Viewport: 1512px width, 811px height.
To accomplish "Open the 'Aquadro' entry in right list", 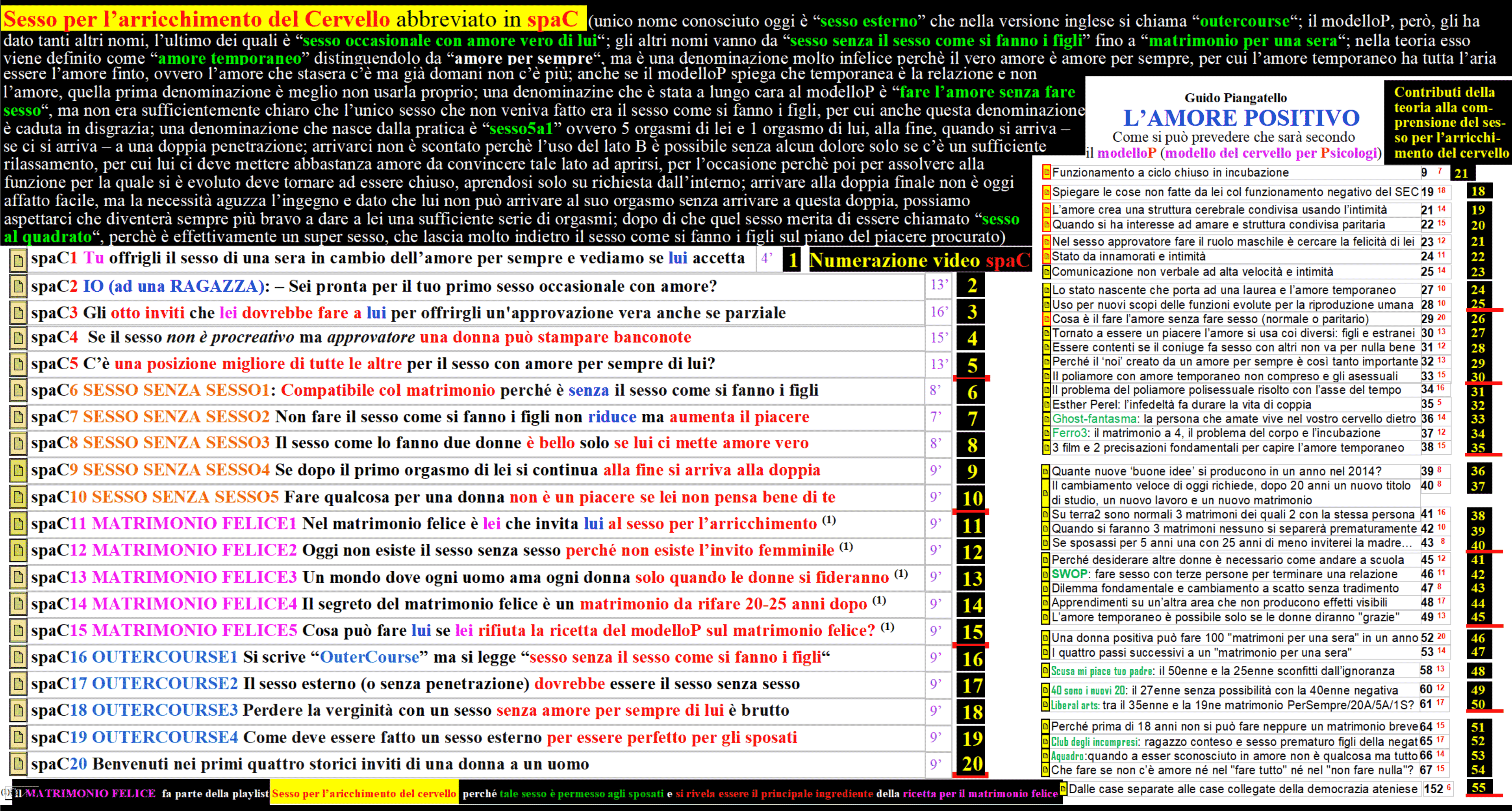I will 1234,756.
